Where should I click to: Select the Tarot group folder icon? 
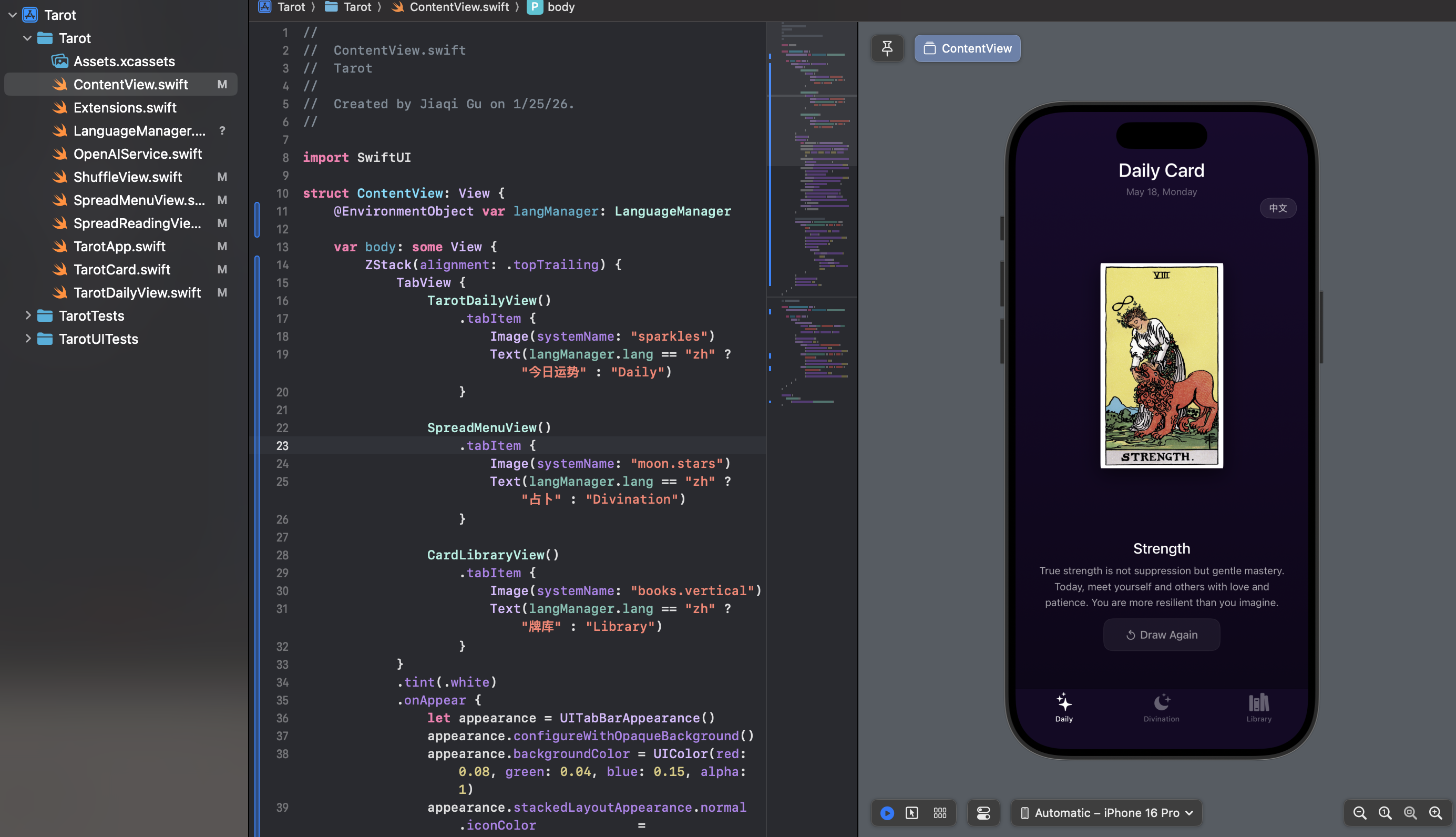pyautogui.click(x=45, y=38)
